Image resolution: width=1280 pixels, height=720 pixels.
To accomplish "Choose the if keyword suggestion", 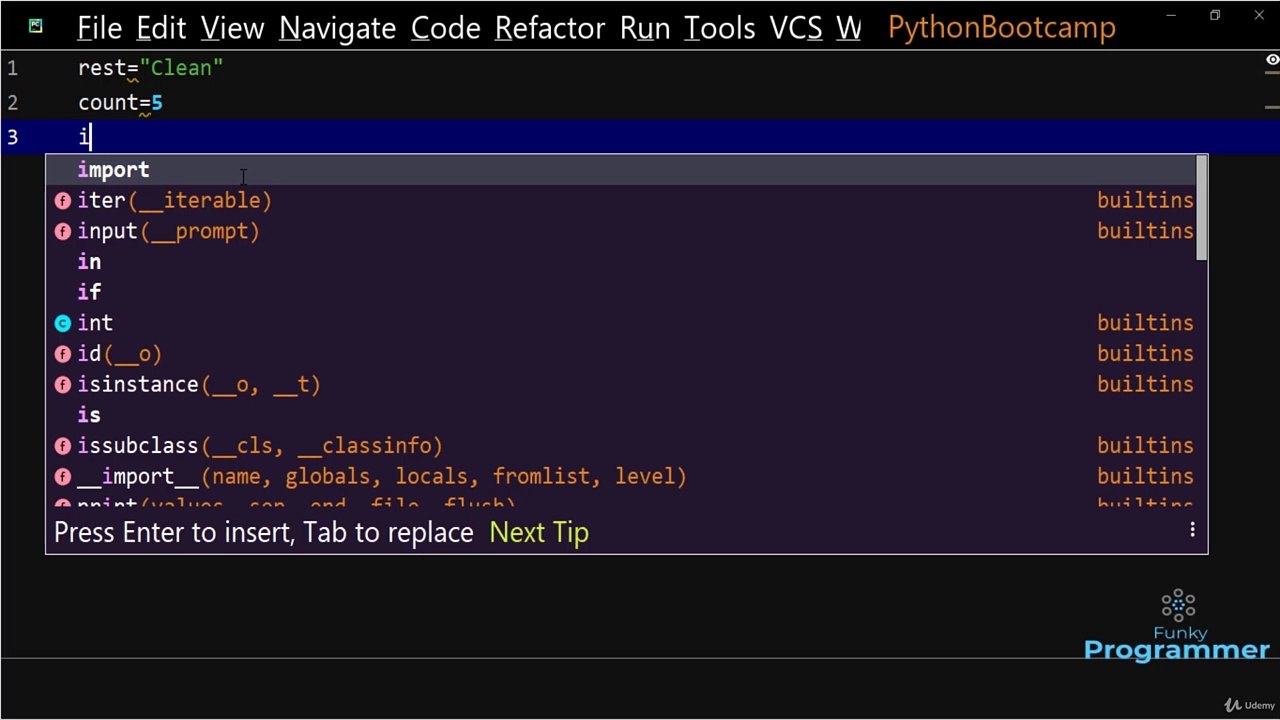I will (x=90, y=292).
